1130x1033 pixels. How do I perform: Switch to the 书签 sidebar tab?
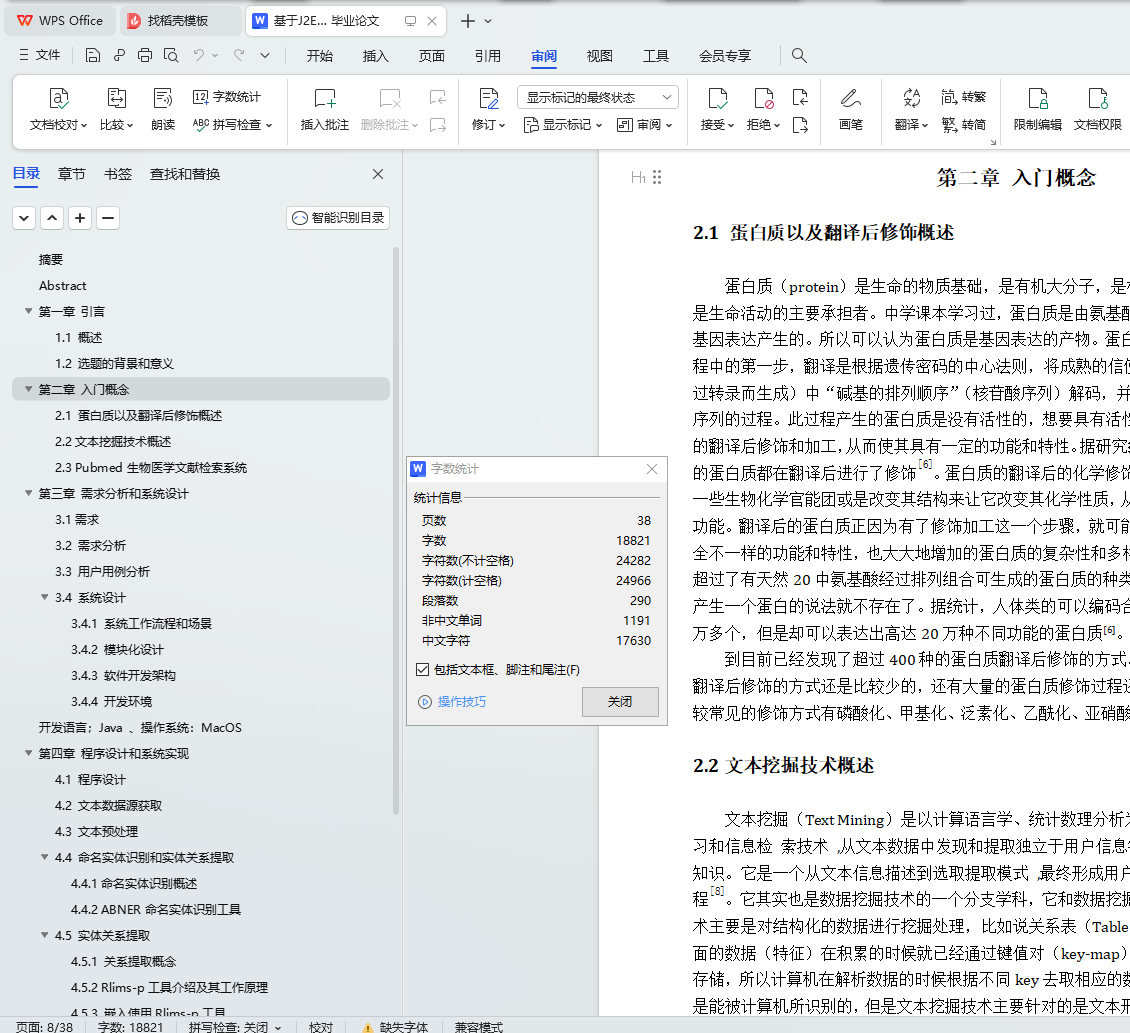[x=118, y=174]
